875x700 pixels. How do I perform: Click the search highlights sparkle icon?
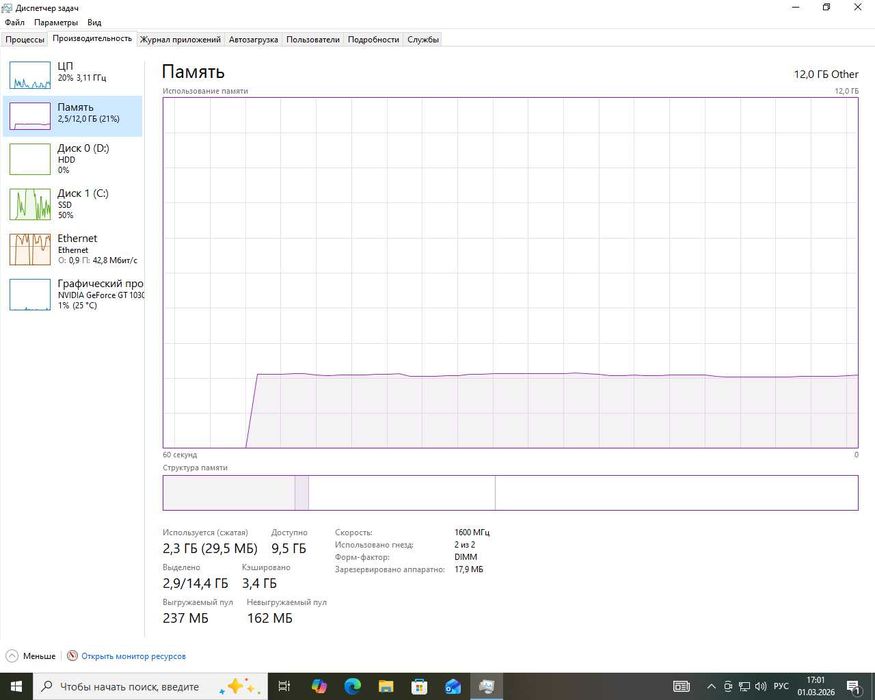pyautogui.click(x=240, y=687)
